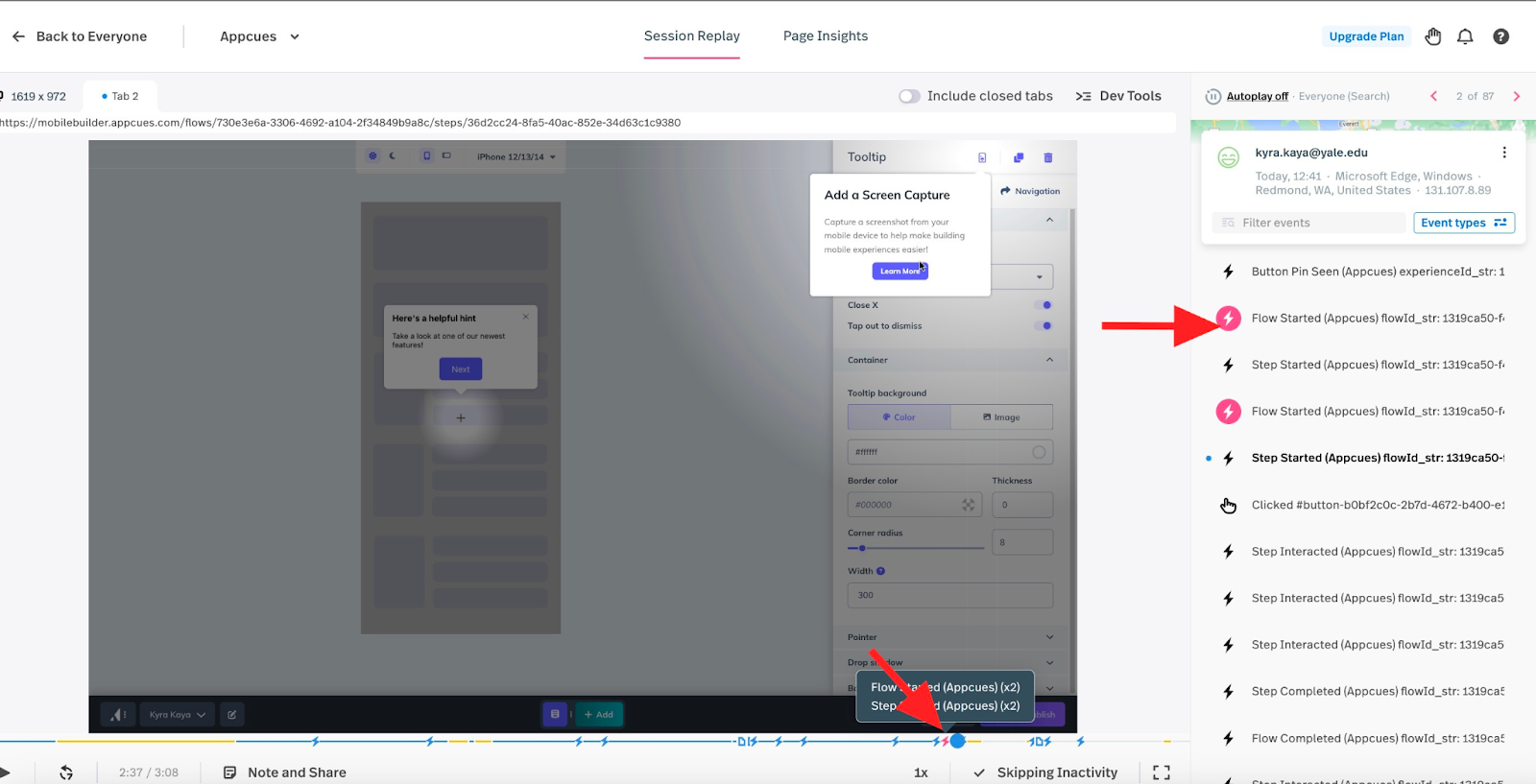Click the Note and Share note icon
Screen dimensions: 1536x784
coord(229,772)
